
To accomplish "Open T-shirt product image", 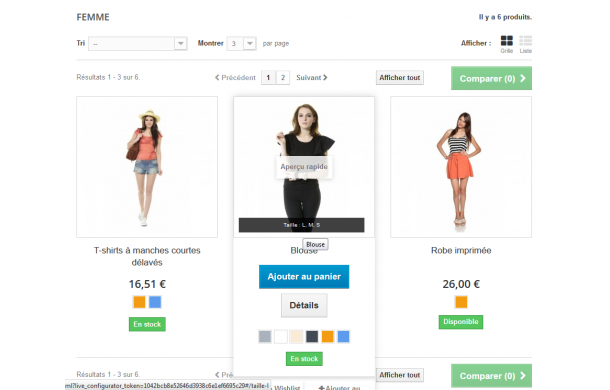I will 147,167.
